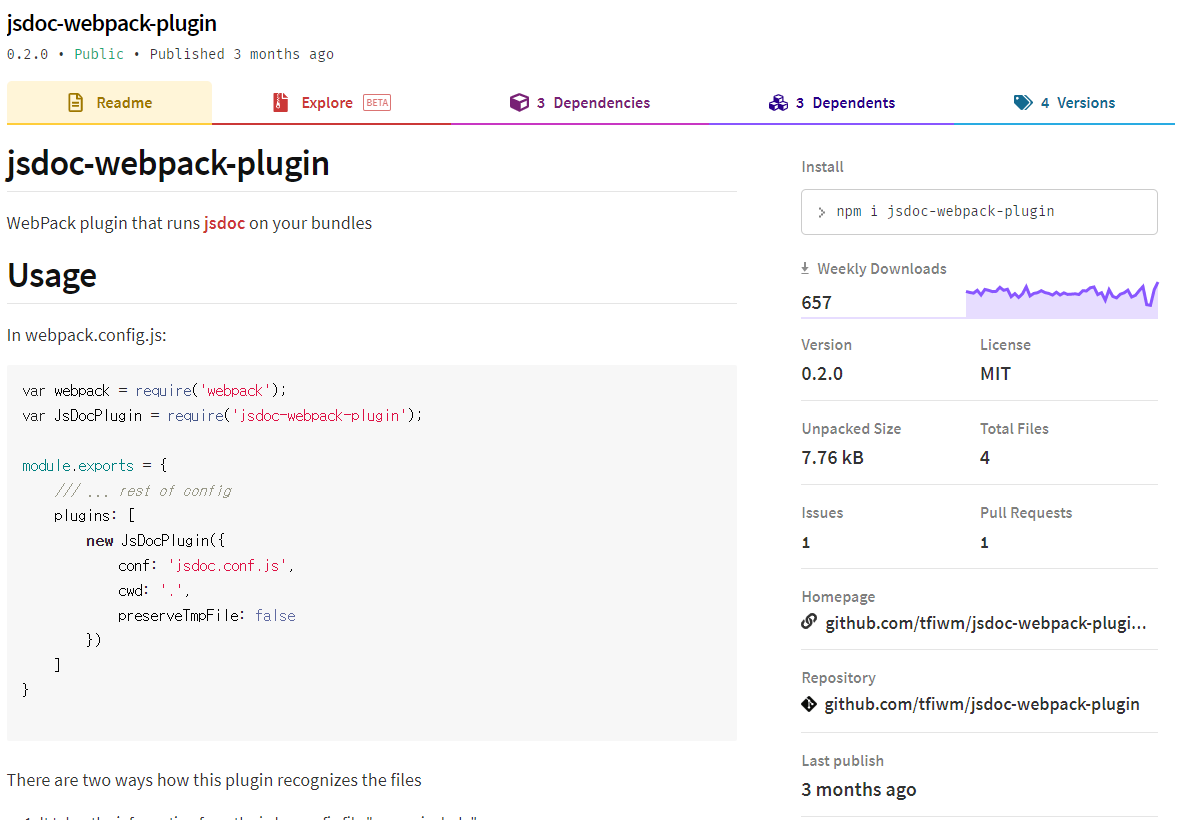Click the module.exports code line
The height and width of the screenshot is (820, 1197).
[x=95, y=466]
